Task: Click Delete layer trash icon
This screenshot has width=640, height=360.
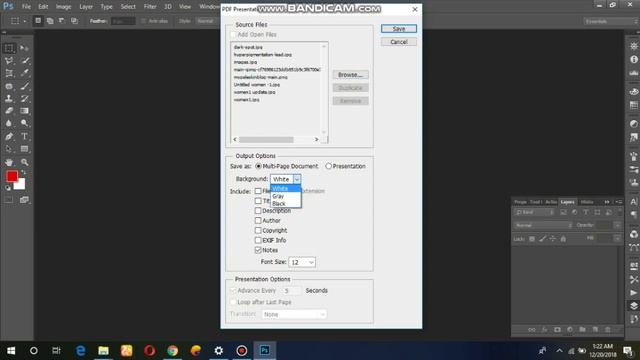Action: click(x=608, y=329)
